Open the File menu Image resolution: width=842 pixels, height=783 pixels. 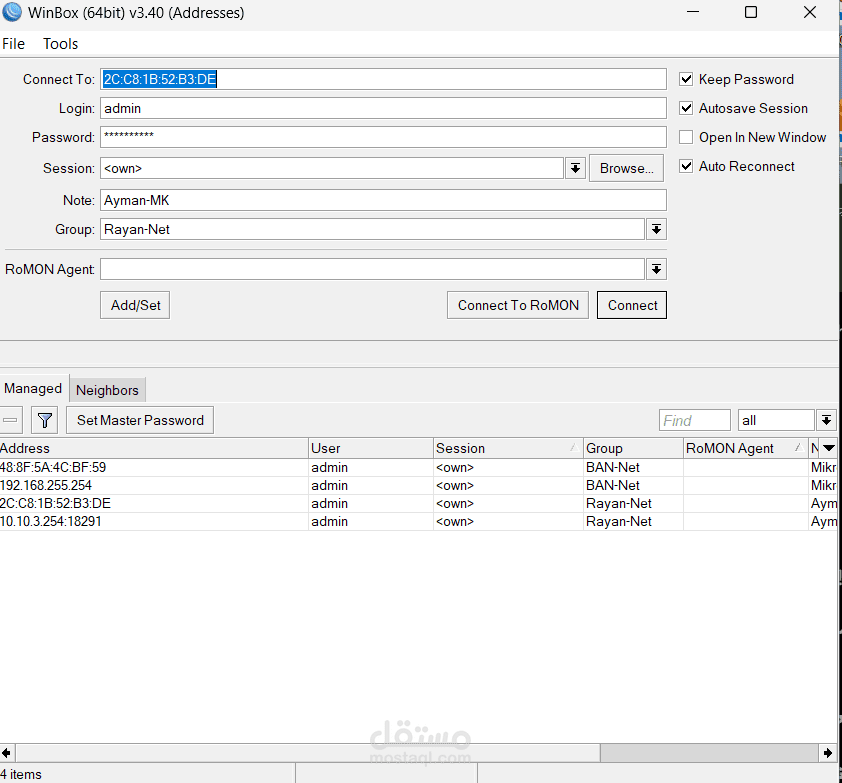coord(13,44)
